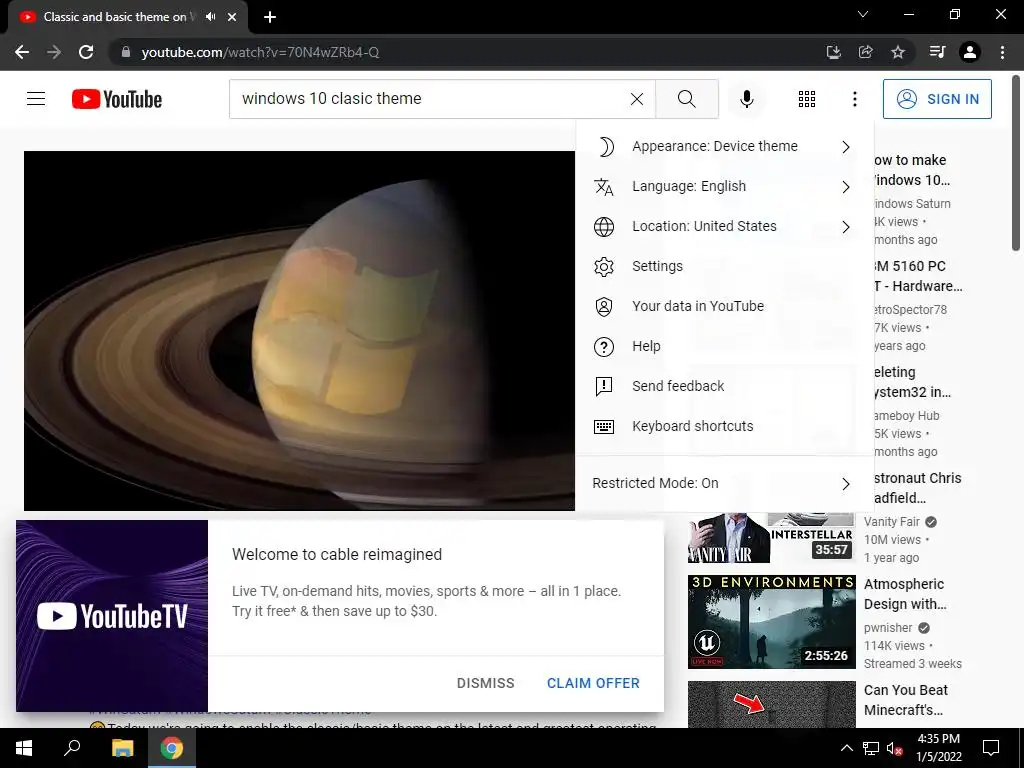The image size is (1024, 768).
Task: Close the three-dot settings menu icon
Action: (x=854, y=99)
